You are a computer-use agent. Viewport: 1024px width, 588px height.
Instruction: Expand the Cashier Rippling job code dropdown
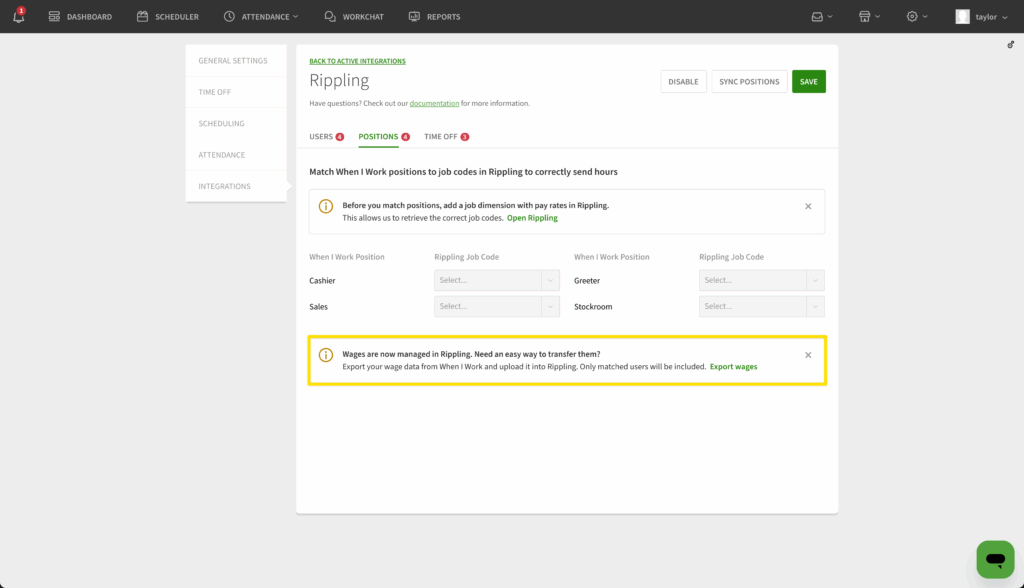tap(496, 281)
